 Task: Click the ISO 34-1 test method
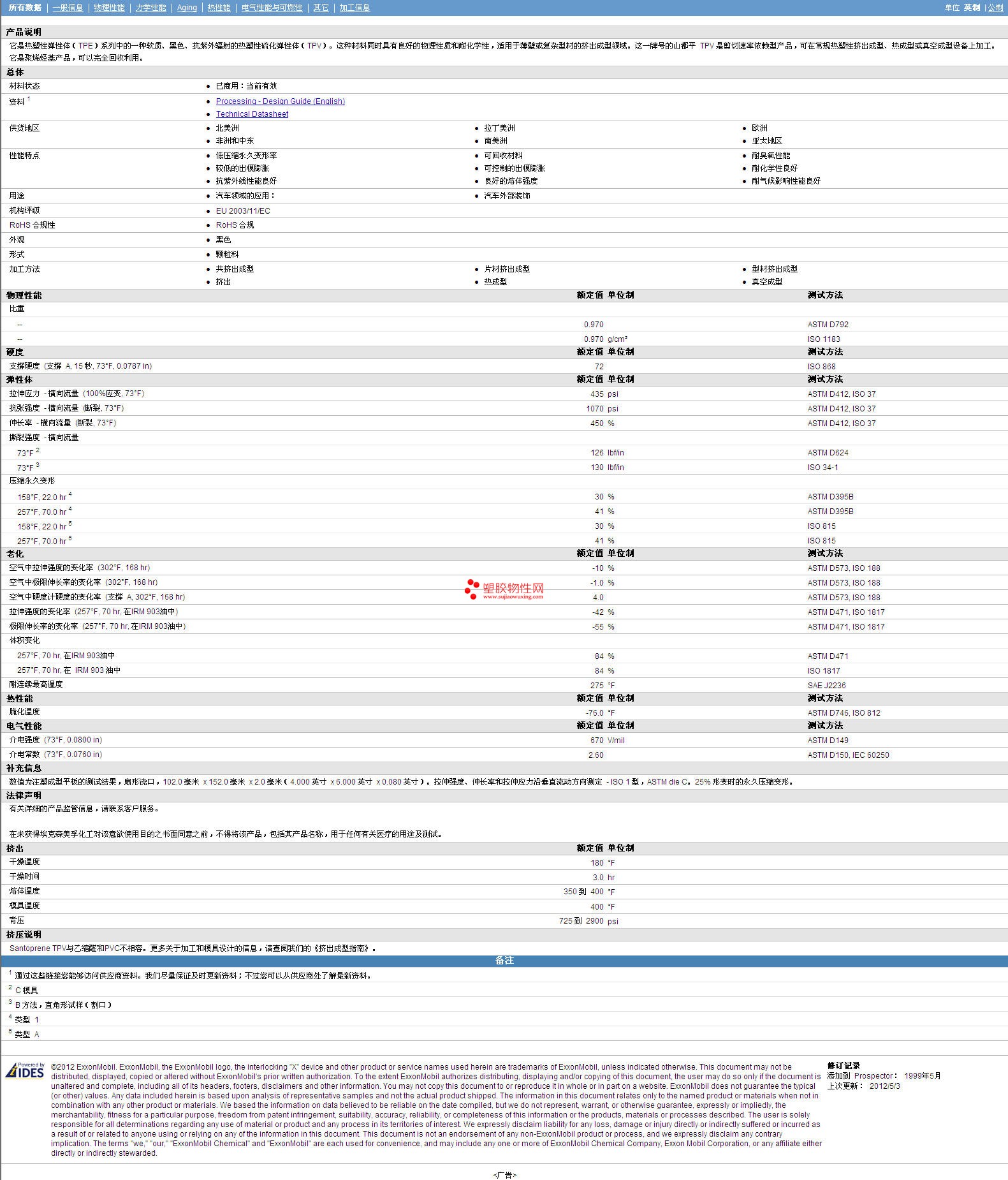coord(822,468)
